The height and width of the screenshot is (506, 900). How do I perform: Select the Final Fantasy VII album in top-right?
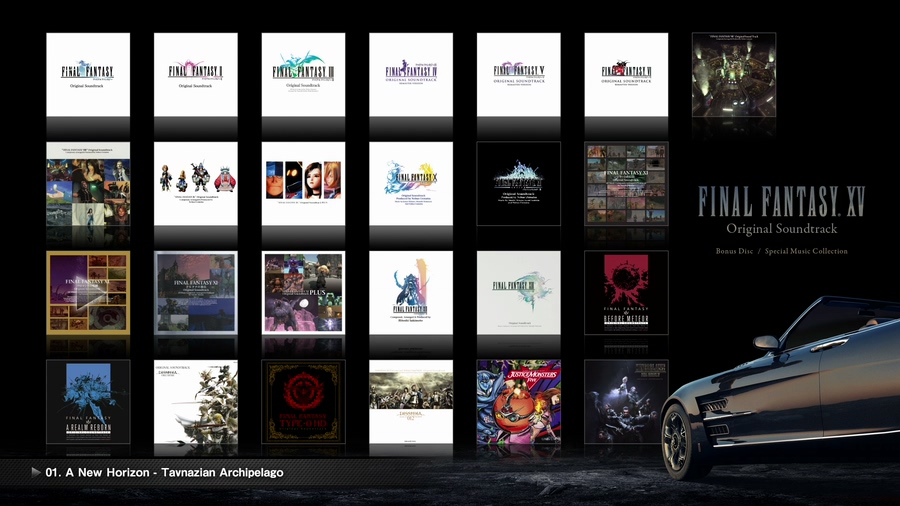click(x=734, y=75)
